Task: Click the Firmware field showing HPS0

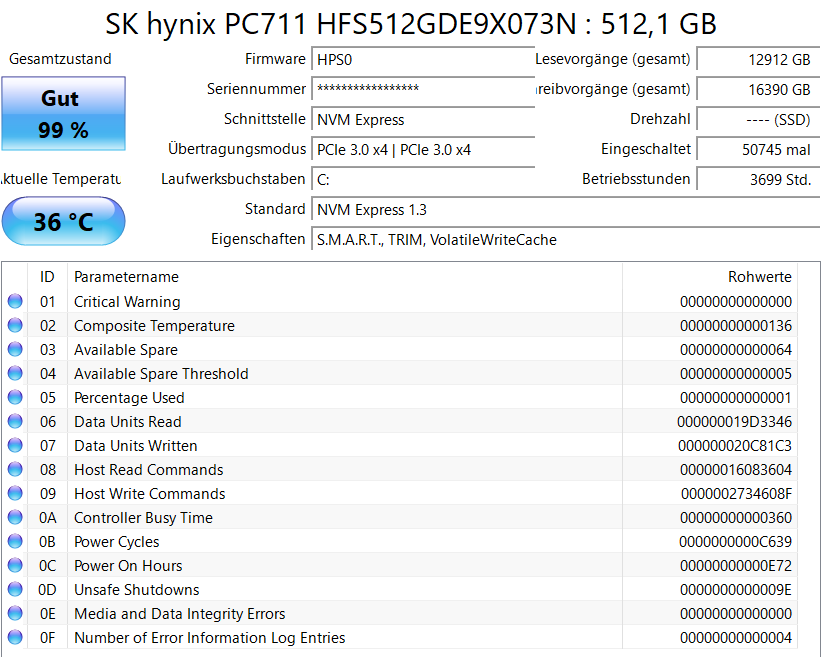Action: [x=423, y=59]
